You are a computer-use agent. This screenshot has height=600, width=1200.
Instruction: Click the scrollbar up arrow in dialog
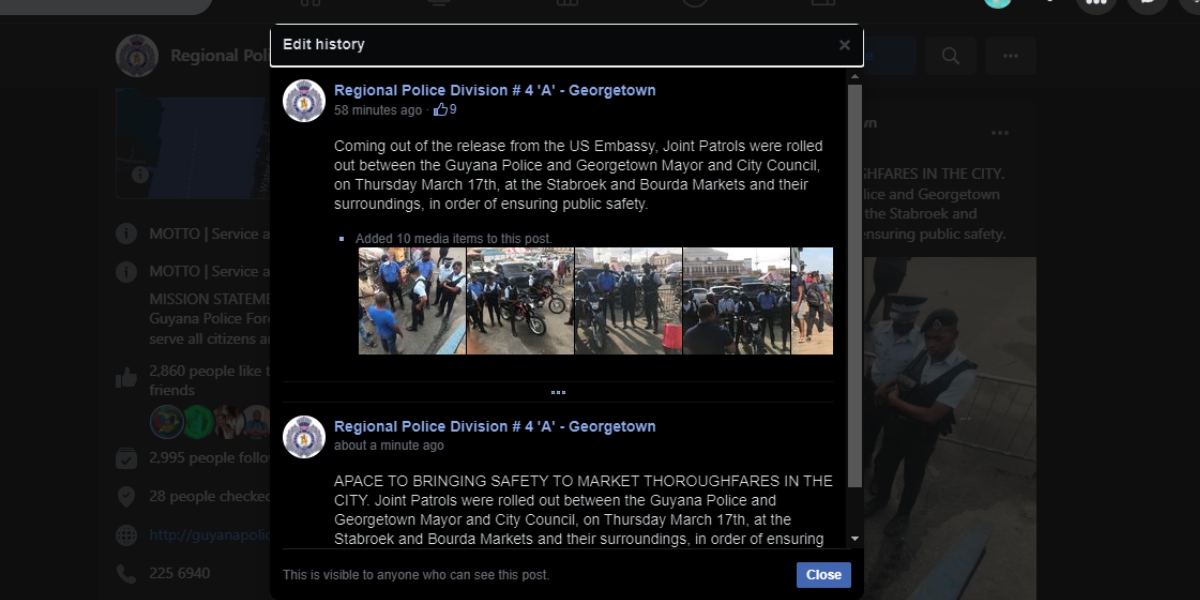click(x=855, y=76)
